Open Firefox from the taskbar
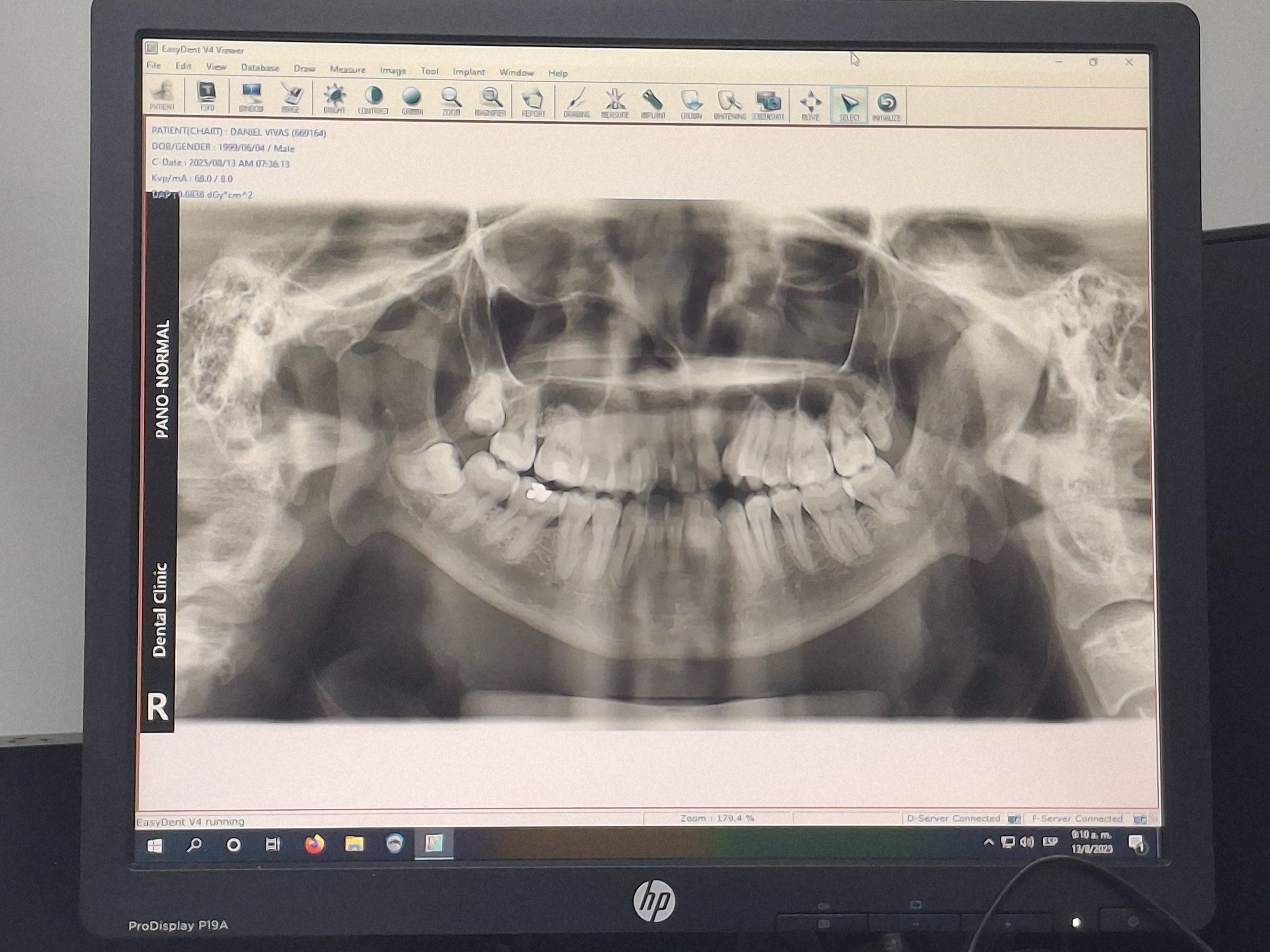Image resolution: width=1270 pixels, height=952 pixels. pos(314,844)
